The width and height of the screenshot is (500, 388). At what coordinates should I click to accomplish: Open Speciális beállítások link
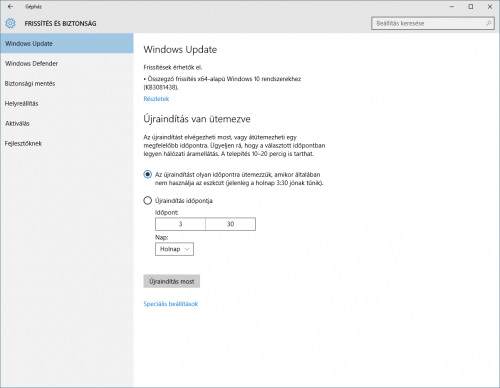(171, 304)
